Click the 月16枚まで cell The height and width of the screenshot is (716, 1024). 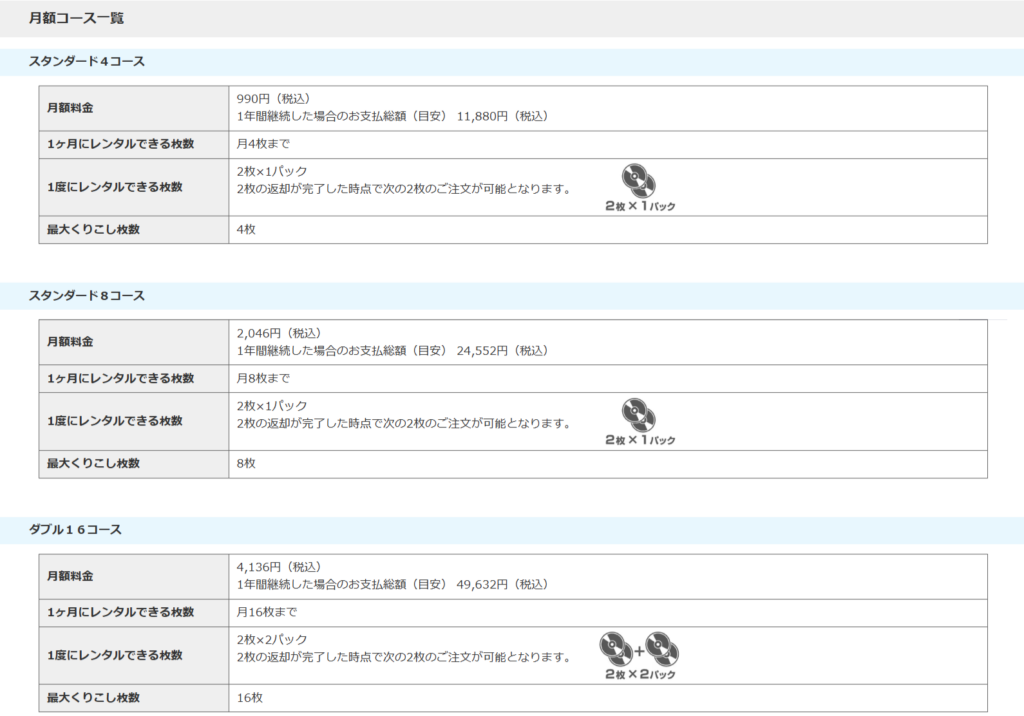pos(267,612)
